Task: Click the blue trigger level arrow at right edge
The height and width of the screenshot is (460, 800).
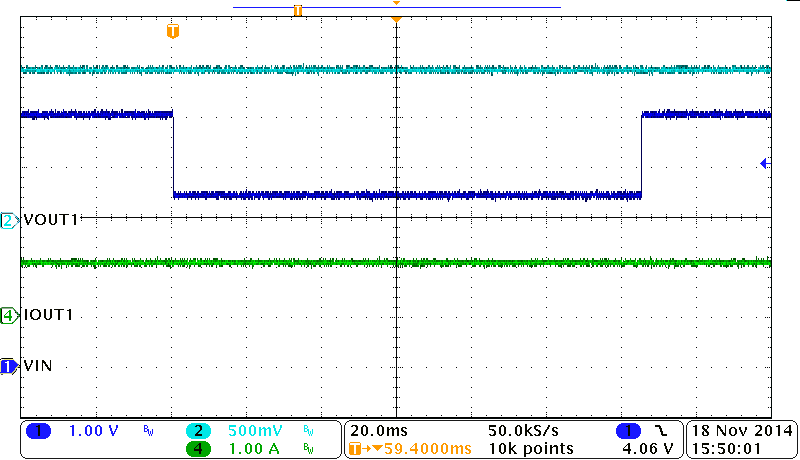Action: [x=765, y=163]
